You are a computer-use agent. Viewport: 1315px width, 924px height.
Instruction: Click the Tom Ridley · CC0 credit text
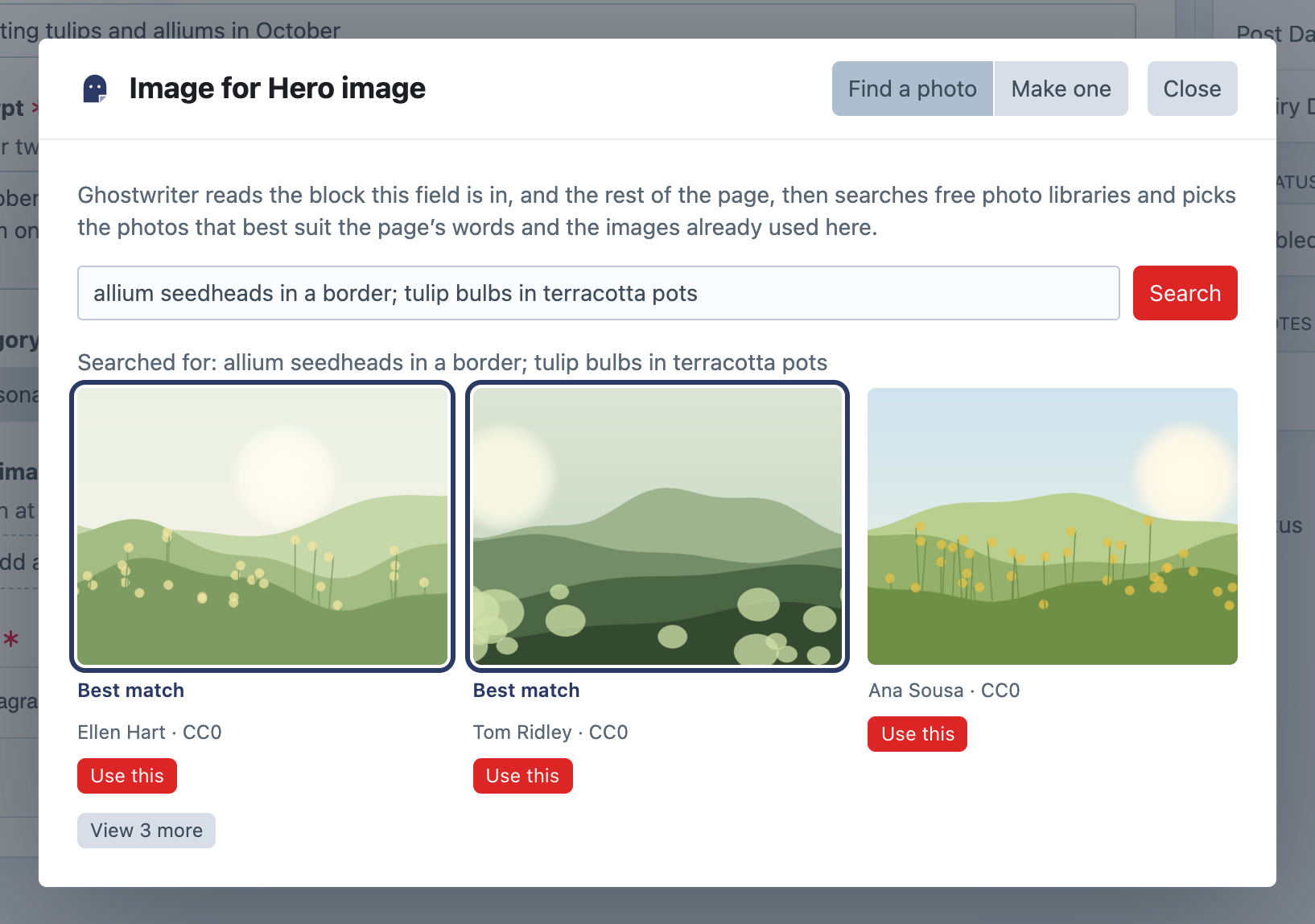(x=550, y=732)
